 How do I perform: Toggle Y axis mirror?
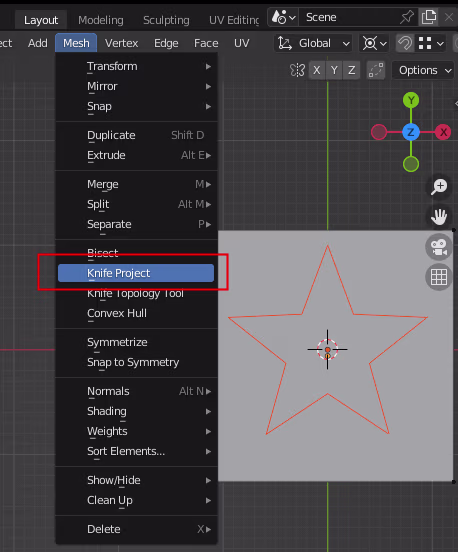[334, 70]
